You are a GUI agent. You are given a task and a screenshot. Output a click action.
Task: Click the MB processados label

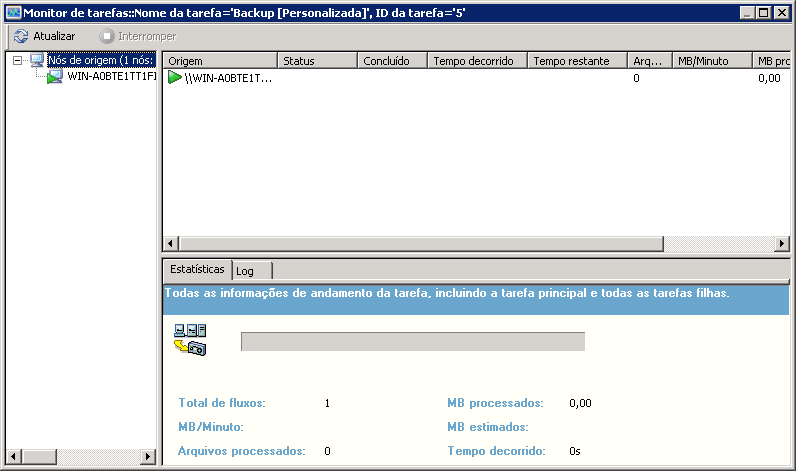[495, 403]
